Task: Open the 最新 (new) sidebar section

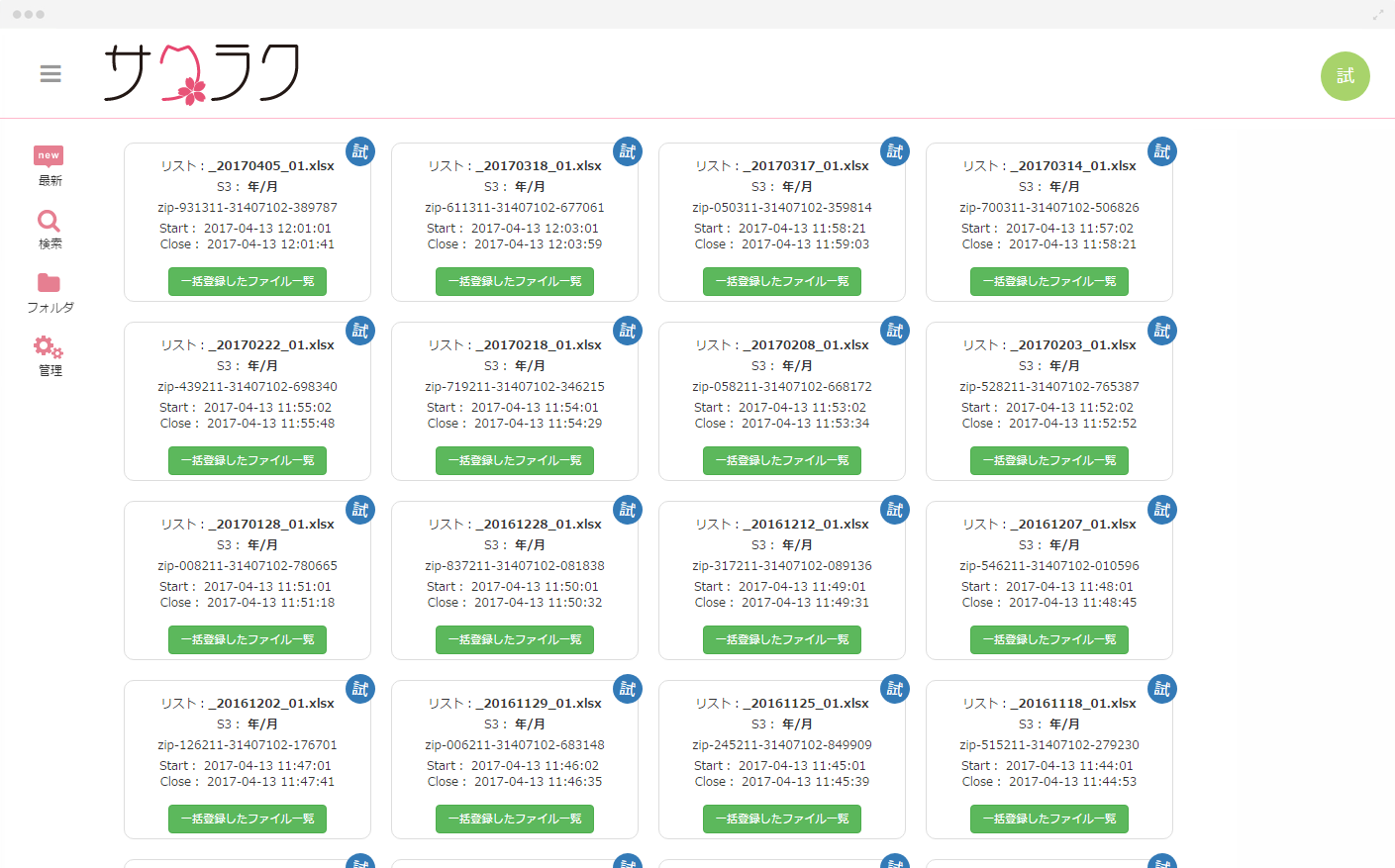Action: pos(50,166)
